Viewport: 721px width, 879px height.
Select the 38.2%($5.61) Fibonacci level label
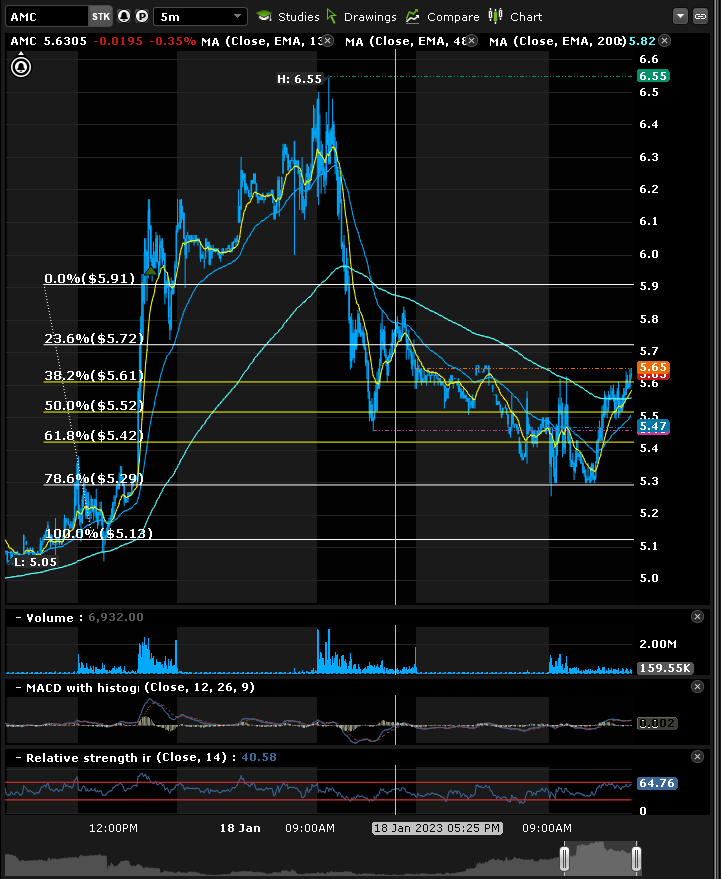point(94,375)
